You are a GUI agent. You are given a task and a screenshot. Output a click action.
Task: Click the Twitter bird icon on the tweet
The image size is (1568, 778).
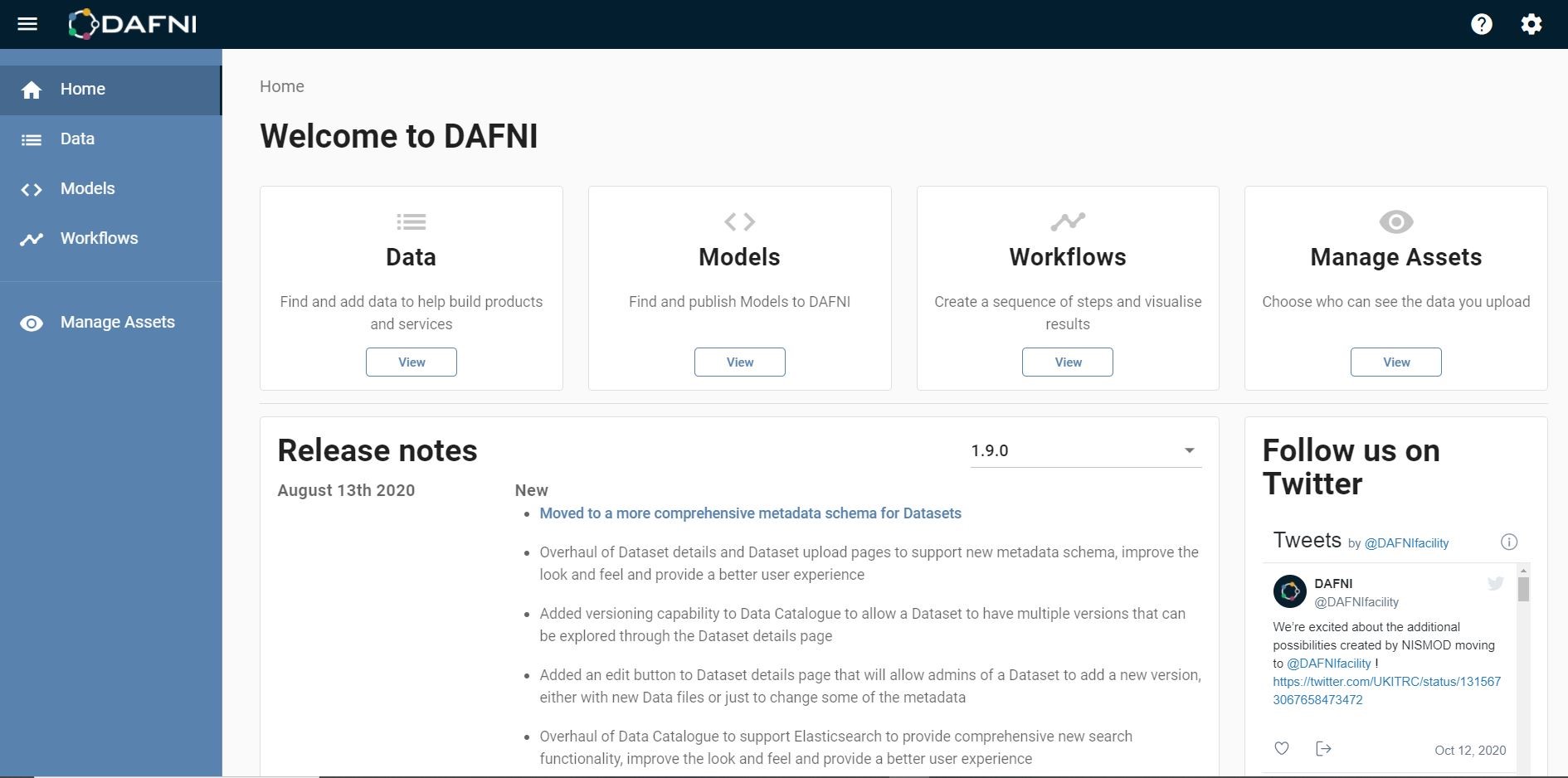pos(1496,583)
